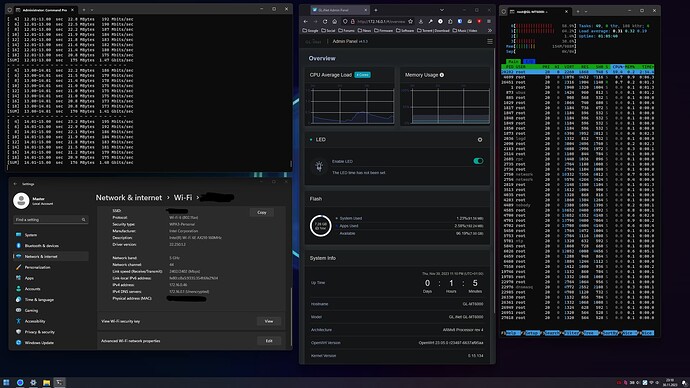Screen dimensions: 690x388
Task: Close the GL.iNet Admin Panel browser tab
Action: [x=366, y=10]
